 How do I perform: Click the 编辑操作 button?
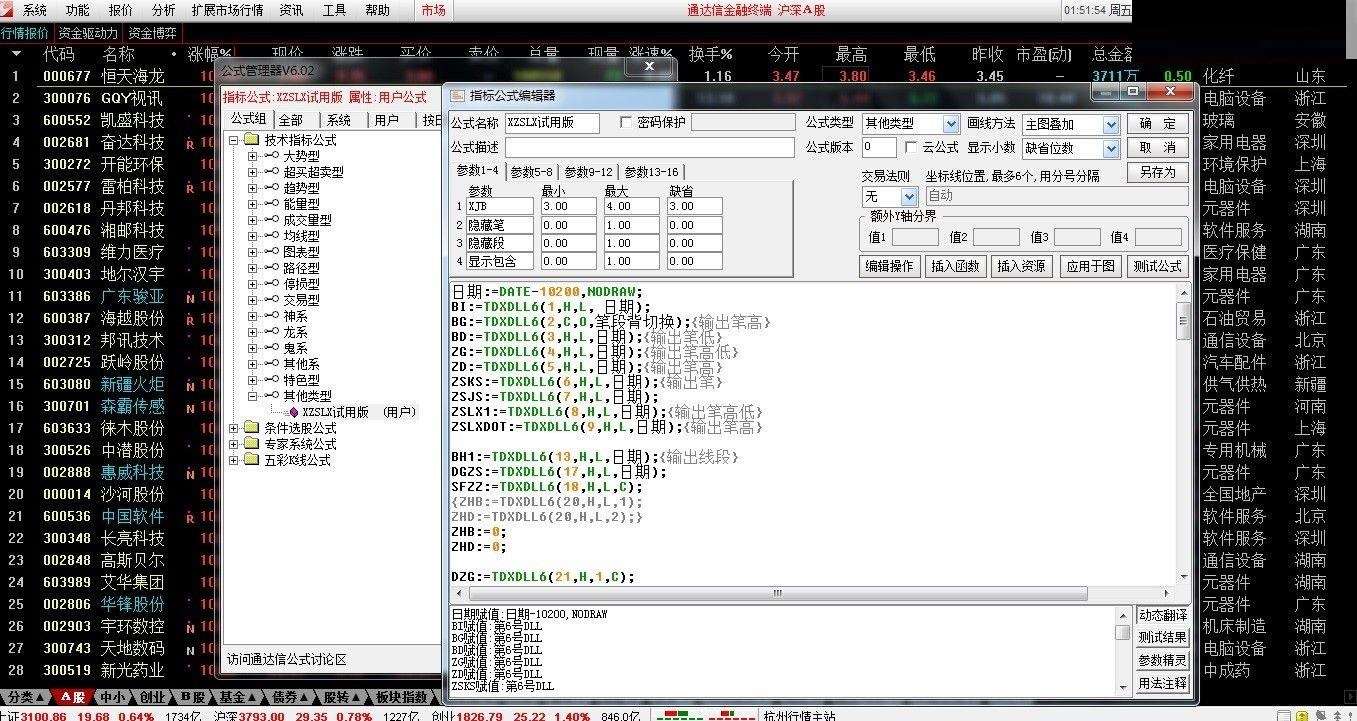(890, 267)
